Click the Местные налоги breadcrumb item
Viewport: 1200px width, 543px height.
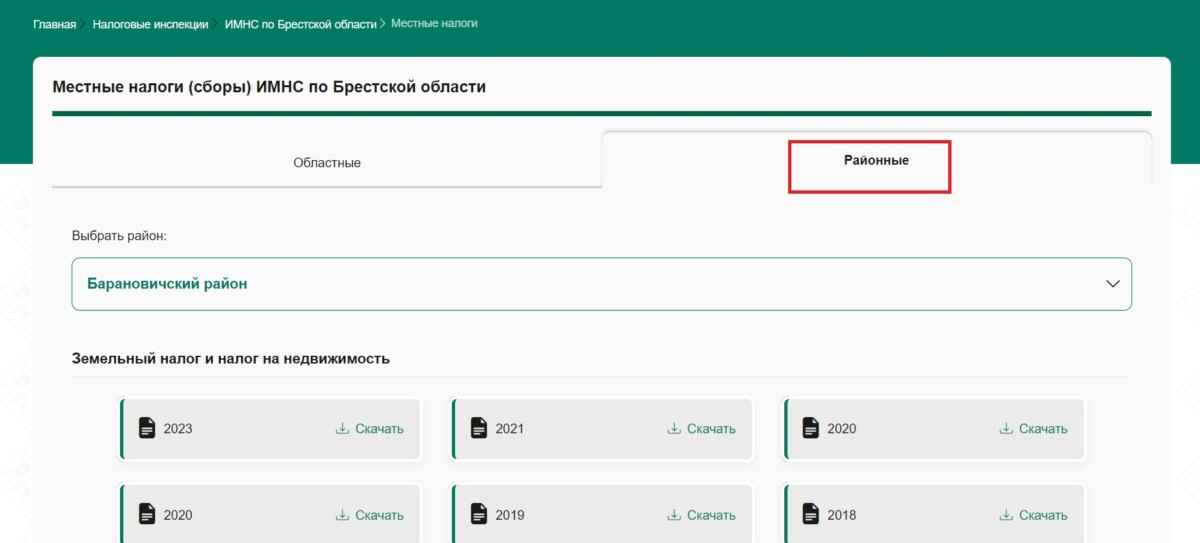(x=434, y=23)
